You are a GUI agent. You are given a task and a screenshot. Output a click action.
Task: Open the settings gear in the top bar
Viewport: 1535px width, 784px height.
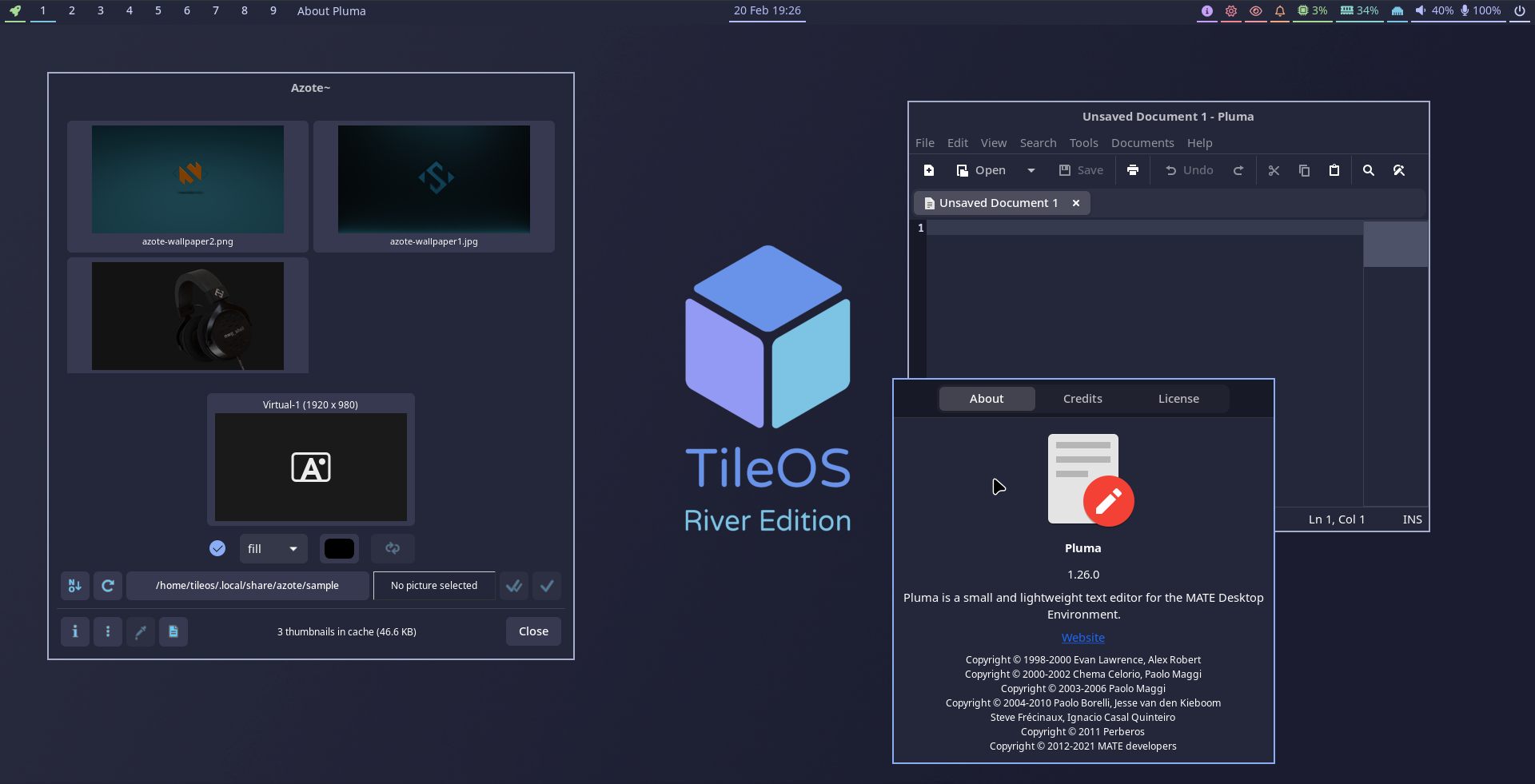pyautogui.click(x=1231, y=11)
